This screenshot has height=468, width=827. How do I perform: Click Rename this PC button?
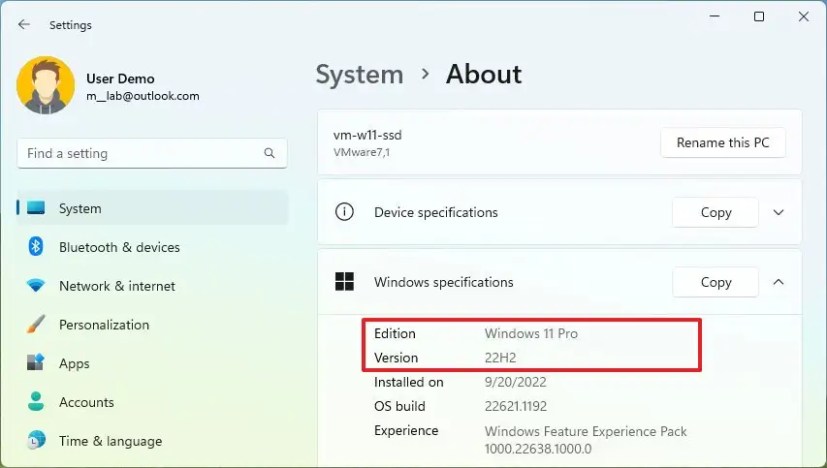click(723, 142)
